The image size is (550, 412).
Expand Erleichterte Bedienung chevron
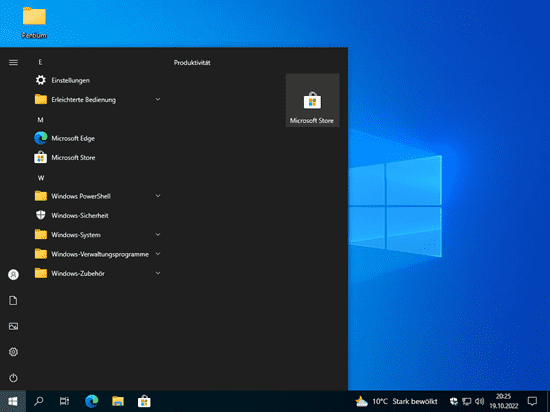[x=158, y=100]
